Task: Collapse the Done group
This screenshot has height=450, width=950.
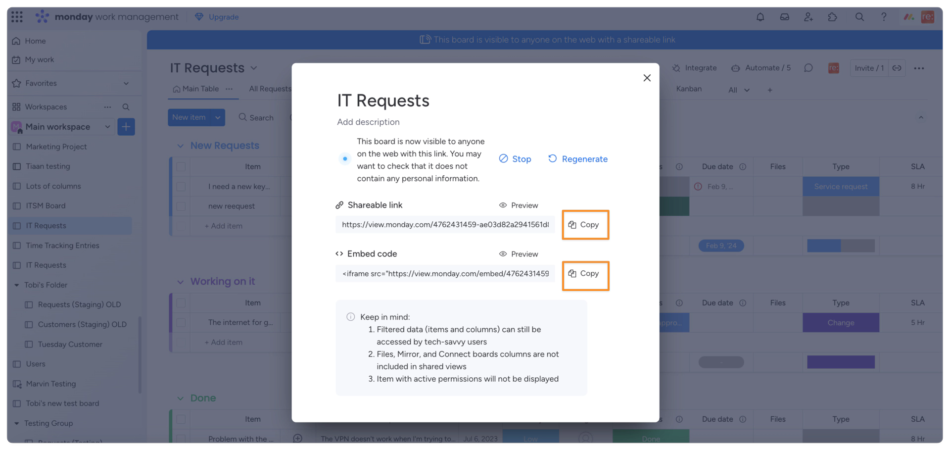Action: click(180, 398)
